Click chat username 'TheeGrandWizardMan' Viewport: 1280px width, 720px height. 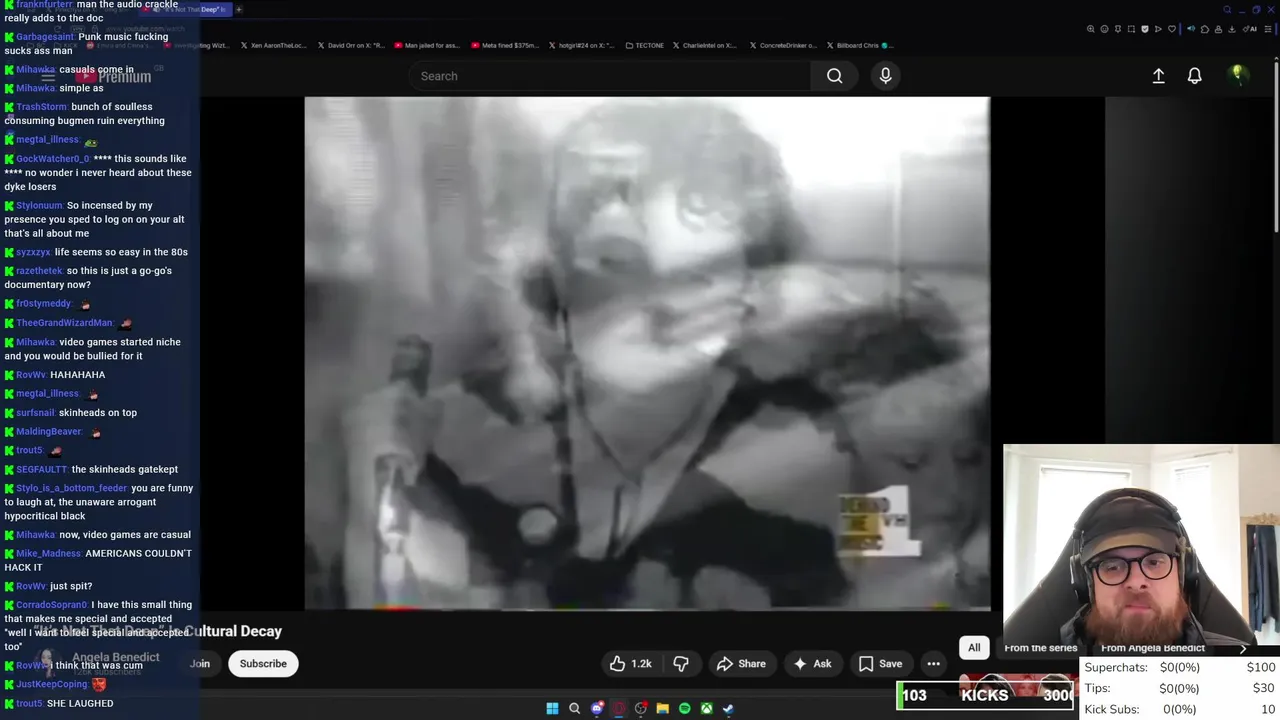pyautogui.click(x=64, y=323)
